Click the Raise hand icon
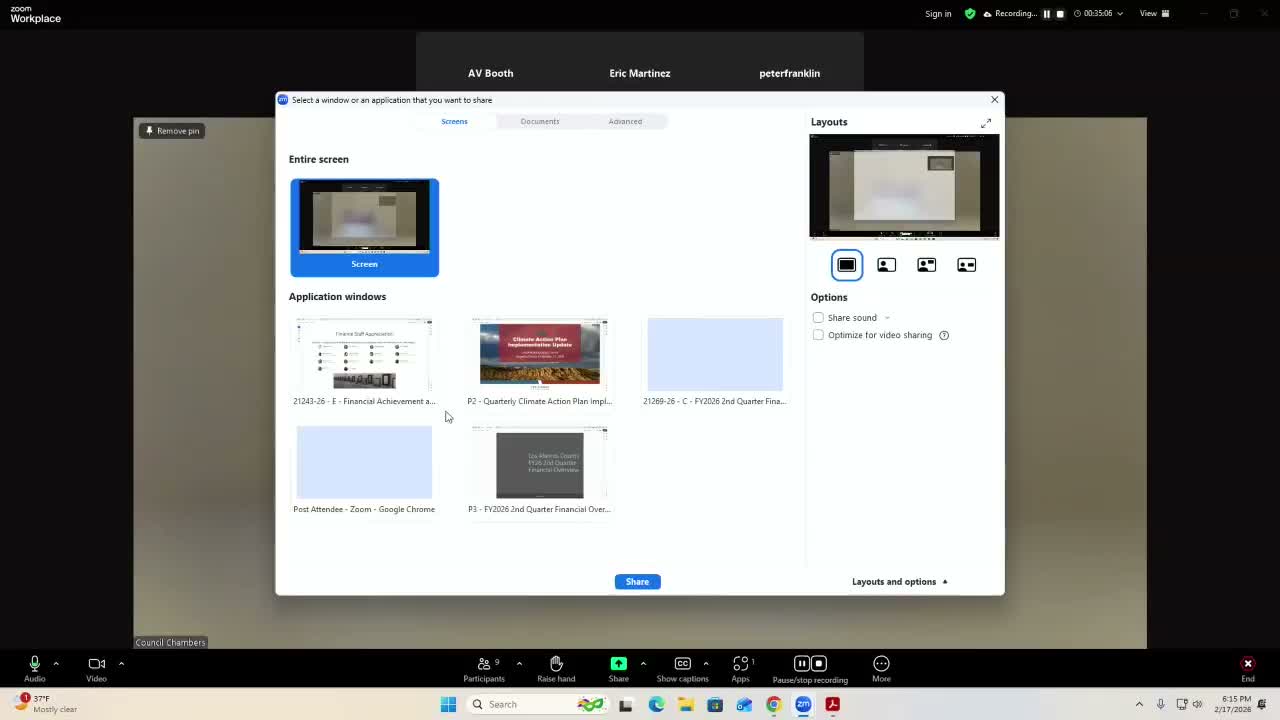 click(x=556, y=664)
